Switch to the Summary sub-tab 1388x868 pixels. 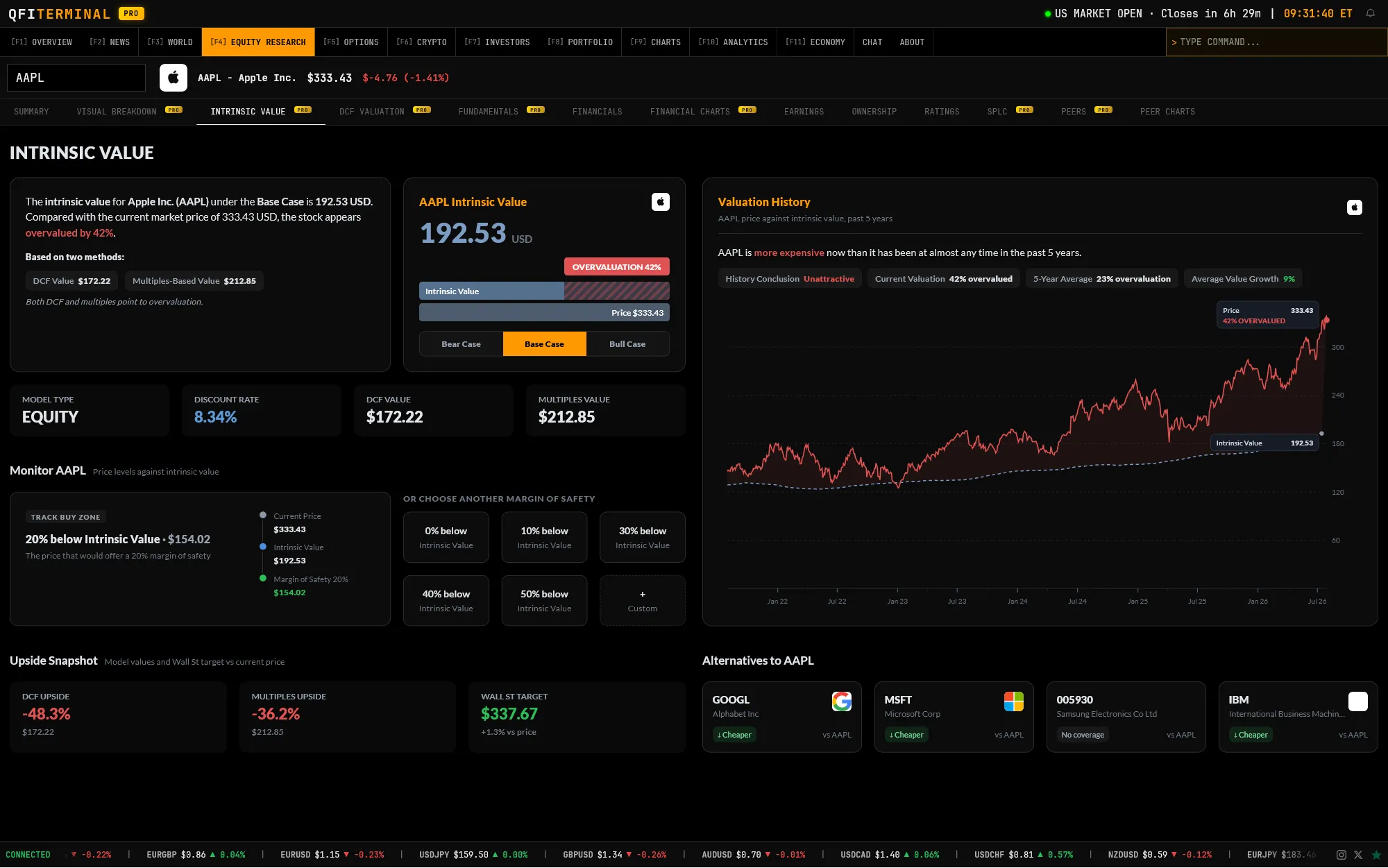coord(31,112)
